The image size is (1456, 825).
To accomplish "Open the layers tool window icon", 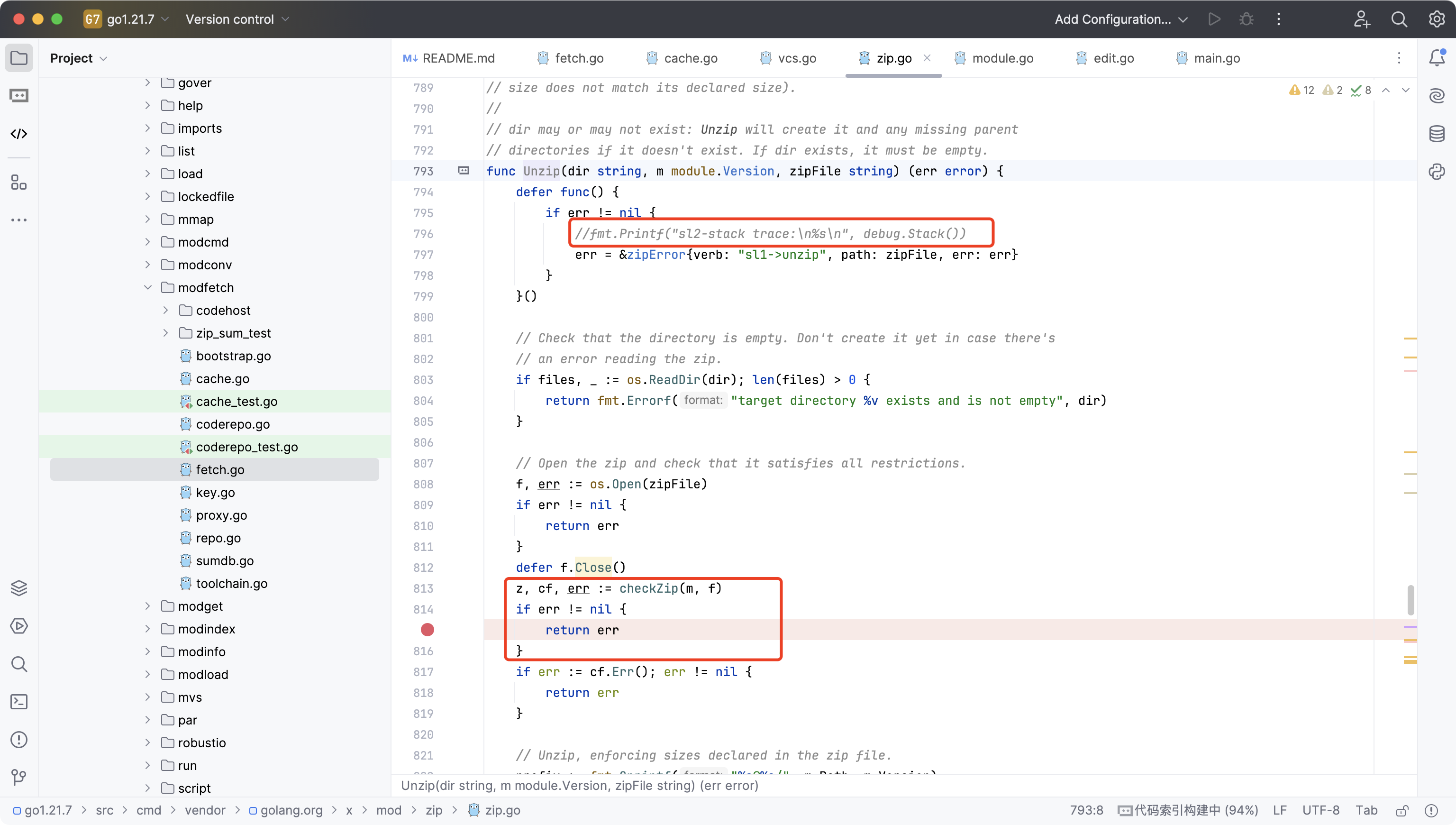I will click(x=18, y=588).
